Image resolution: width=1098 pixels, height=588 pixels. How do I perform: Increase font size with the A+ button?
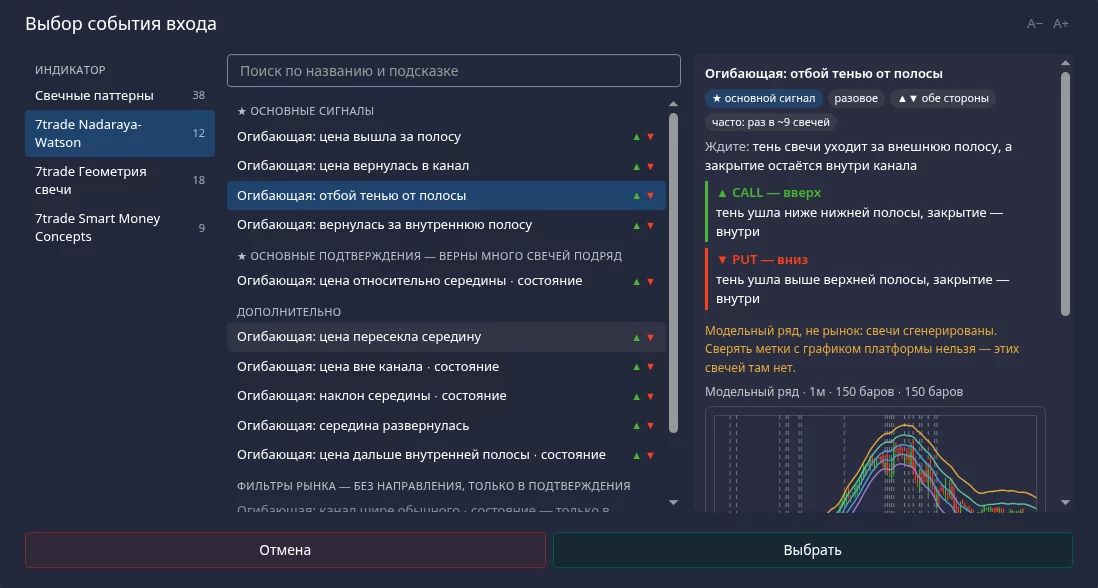(1061, 24)
